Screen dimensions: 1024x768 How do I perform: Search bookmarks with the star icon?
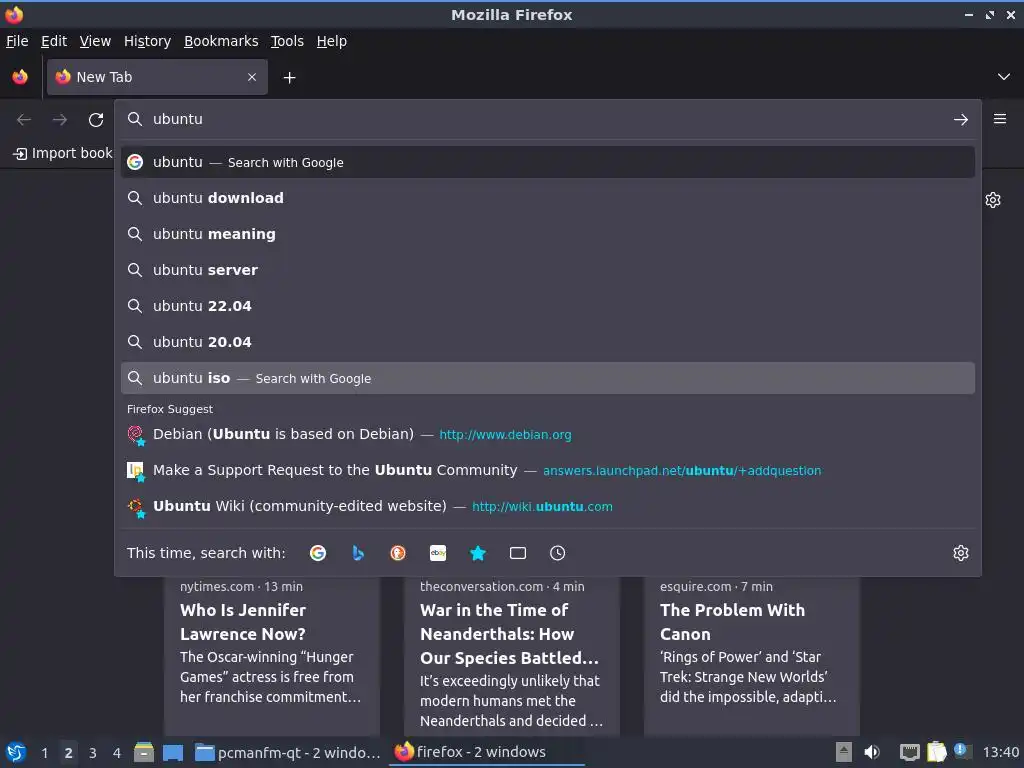[478, 553]
